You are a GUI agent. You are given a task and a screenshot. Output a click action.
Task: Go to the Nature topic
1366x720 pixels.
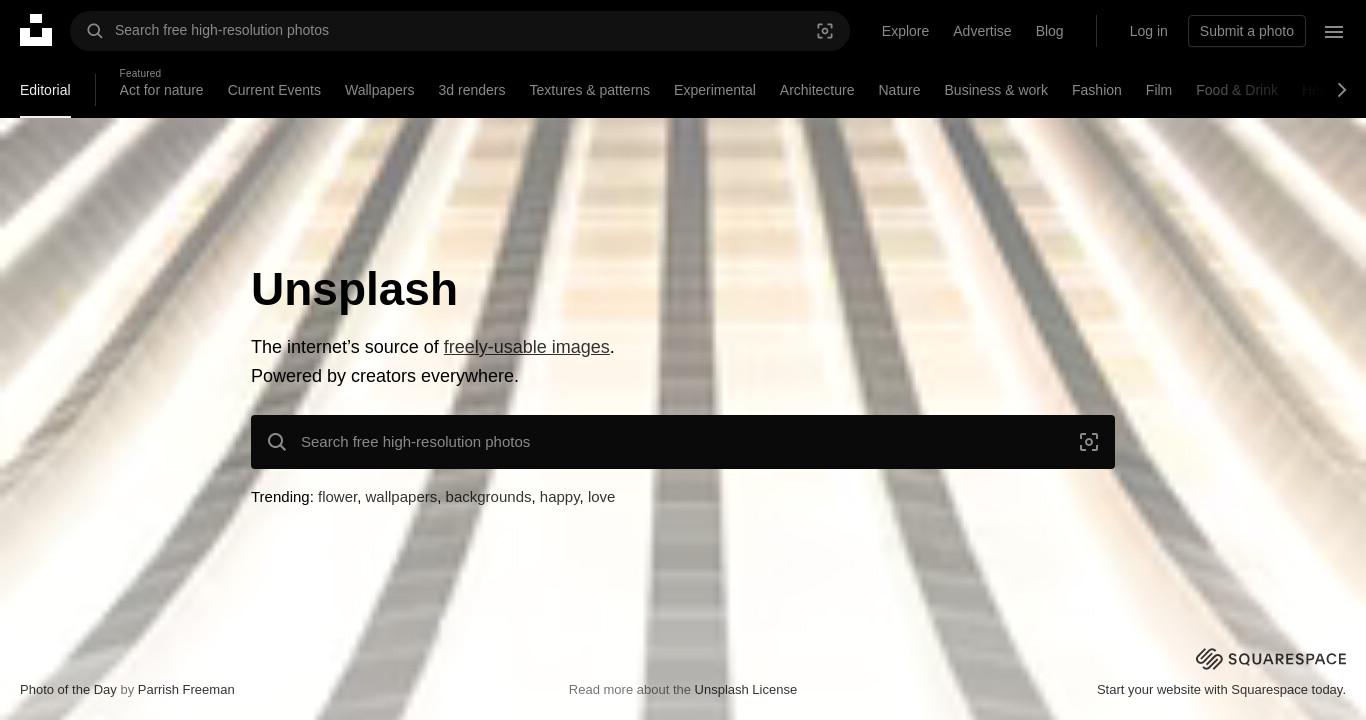(x=899, y=90)
